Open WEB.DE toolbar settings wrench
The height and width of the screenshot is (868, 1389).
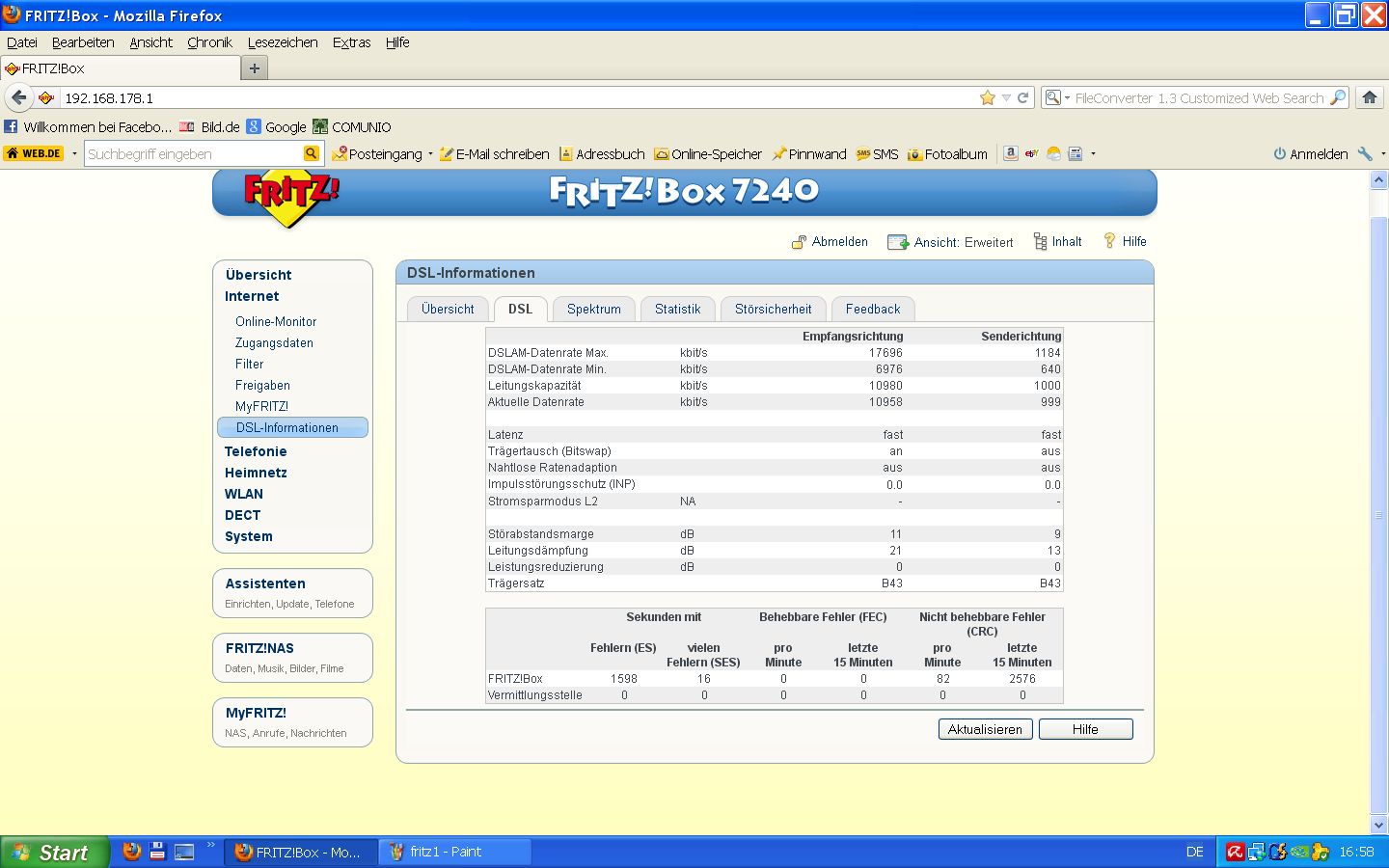click(1365, 153)
